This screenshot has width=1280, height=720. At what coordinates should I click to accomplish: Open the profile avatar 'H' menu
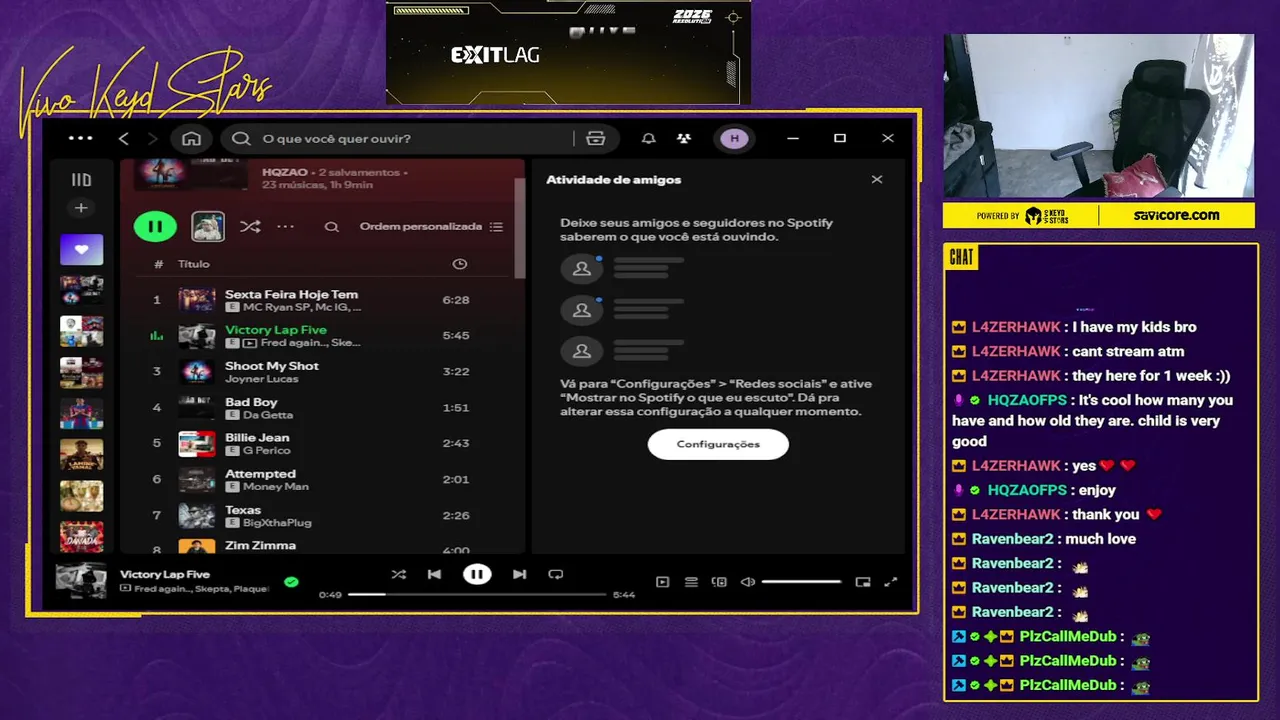(x=735, y=138)
